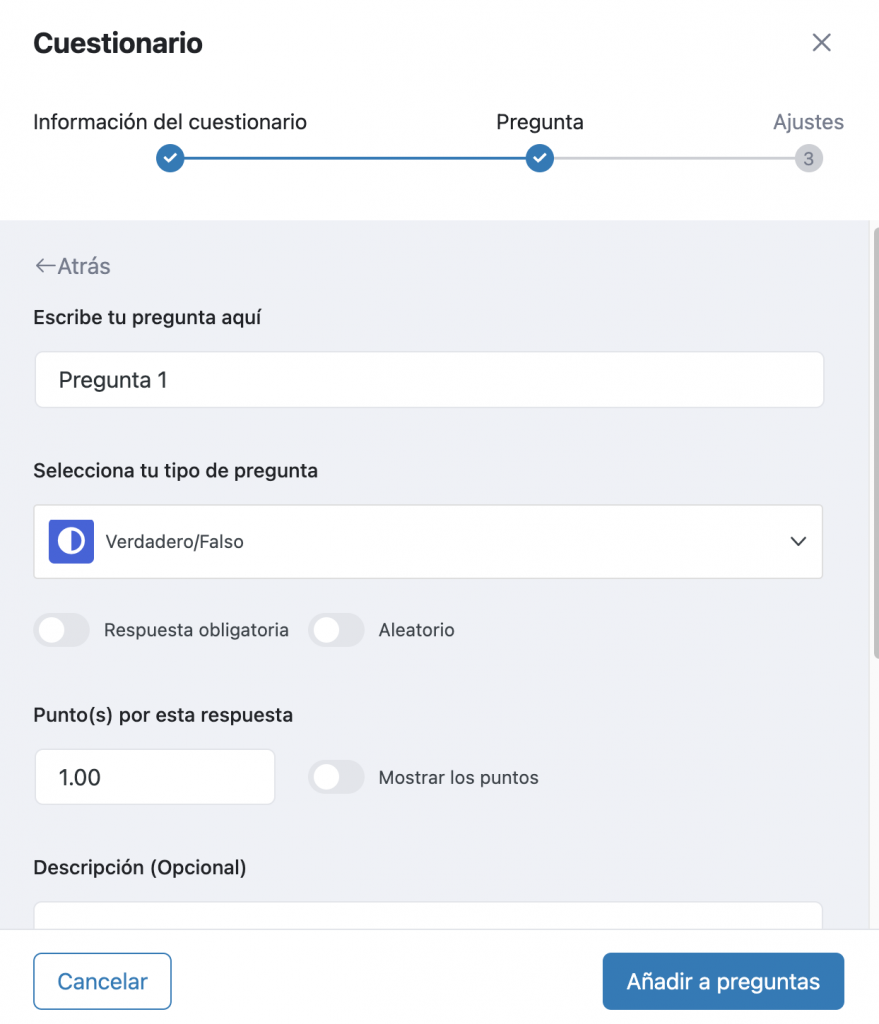Enable the Aleatorio toggle
The width and height of the screenshot is (879, 1024).
[336, 630]
